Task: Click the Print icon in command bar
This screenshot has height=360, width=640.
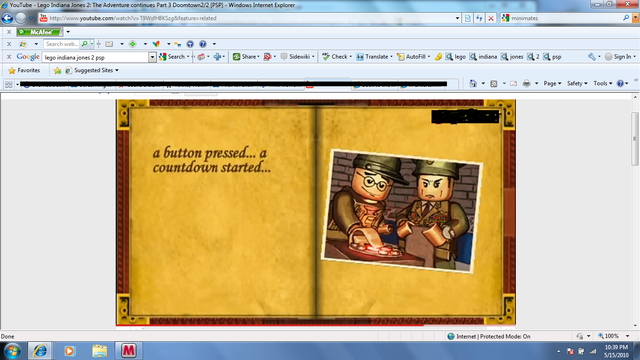Action: coord(527,83)
